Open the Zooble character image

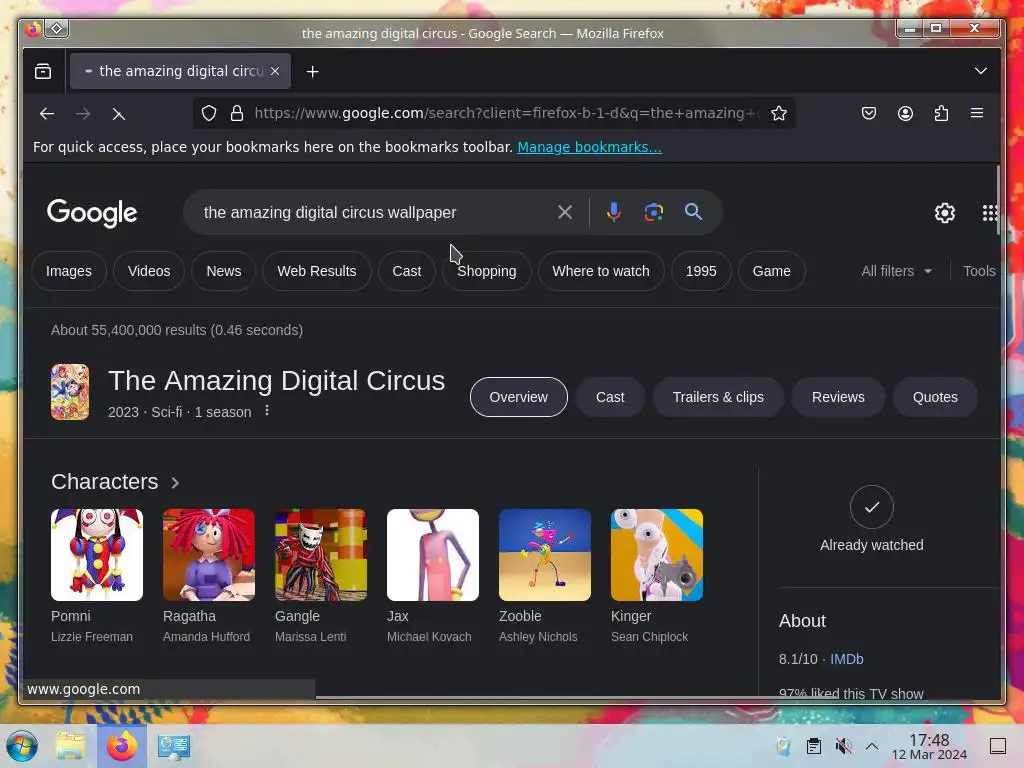(545, 554)
